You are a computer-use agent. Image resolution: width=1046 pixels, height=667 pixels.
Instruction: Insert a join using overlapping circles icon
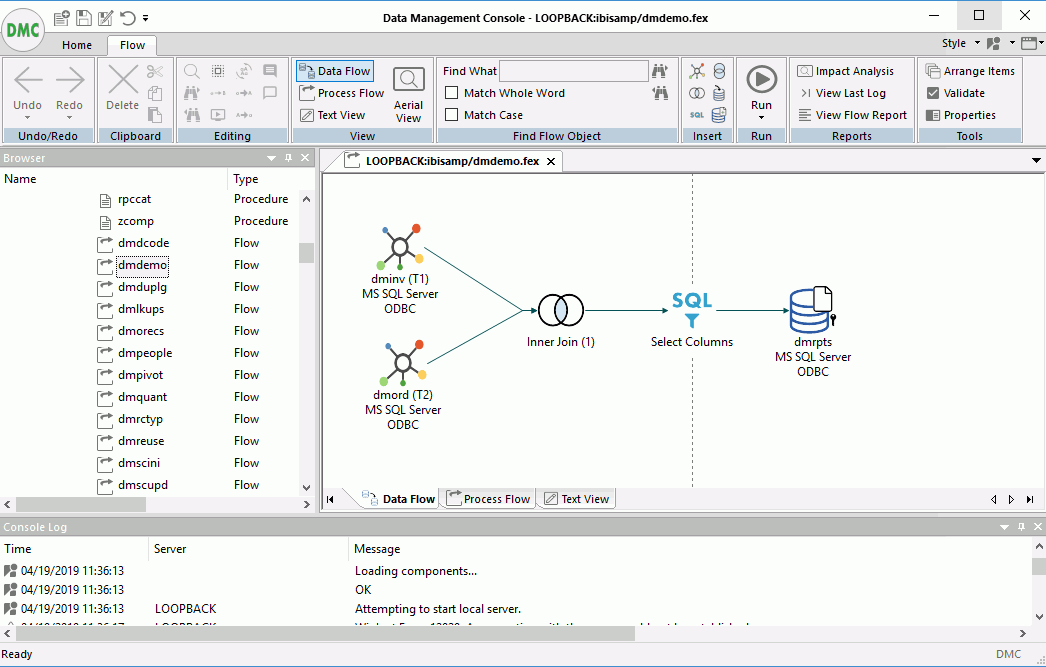click(x=697, y=93)
